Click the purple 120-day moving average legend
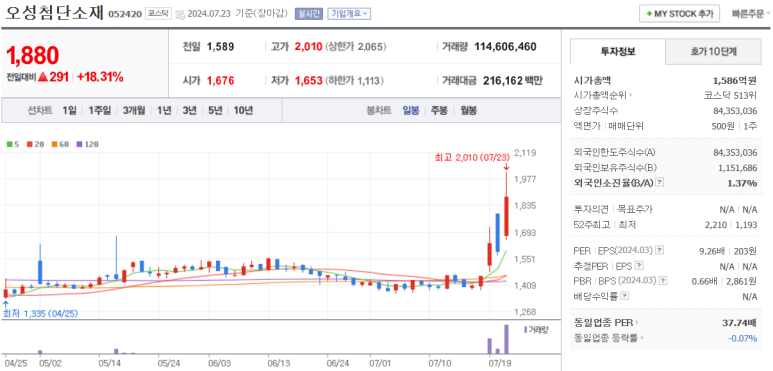 (87, 144)
